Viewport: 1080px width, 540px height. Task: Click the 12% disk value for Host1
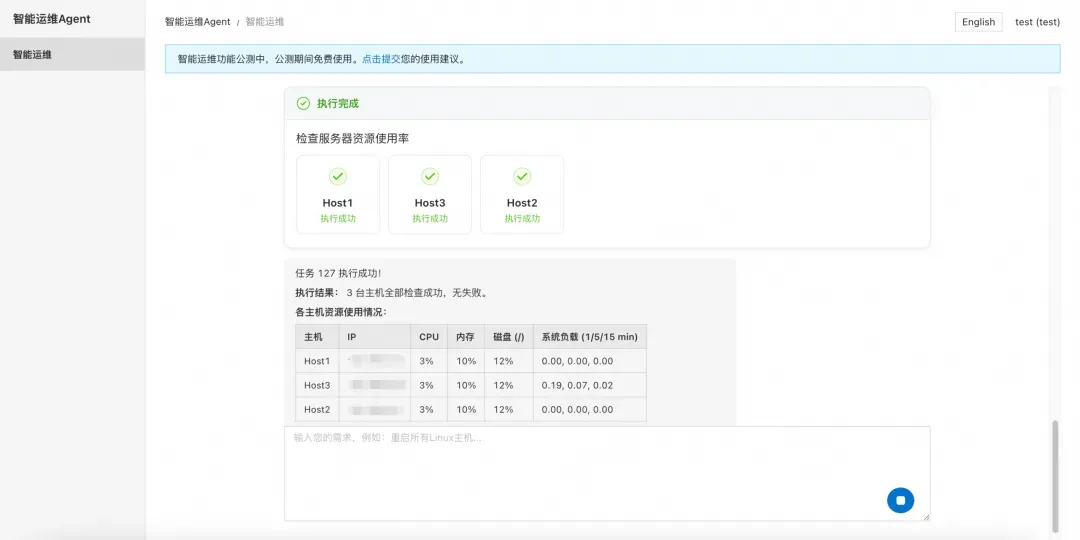[x=503, y=361]
